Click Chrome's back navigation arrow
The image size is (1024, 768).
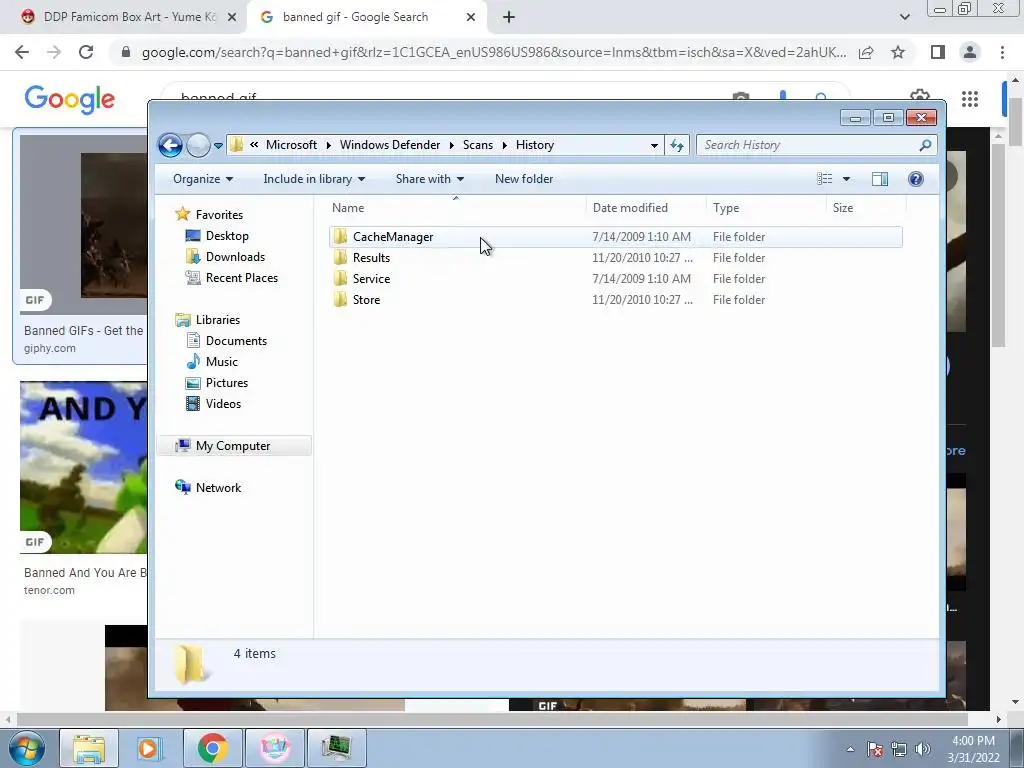click(22, 52)
